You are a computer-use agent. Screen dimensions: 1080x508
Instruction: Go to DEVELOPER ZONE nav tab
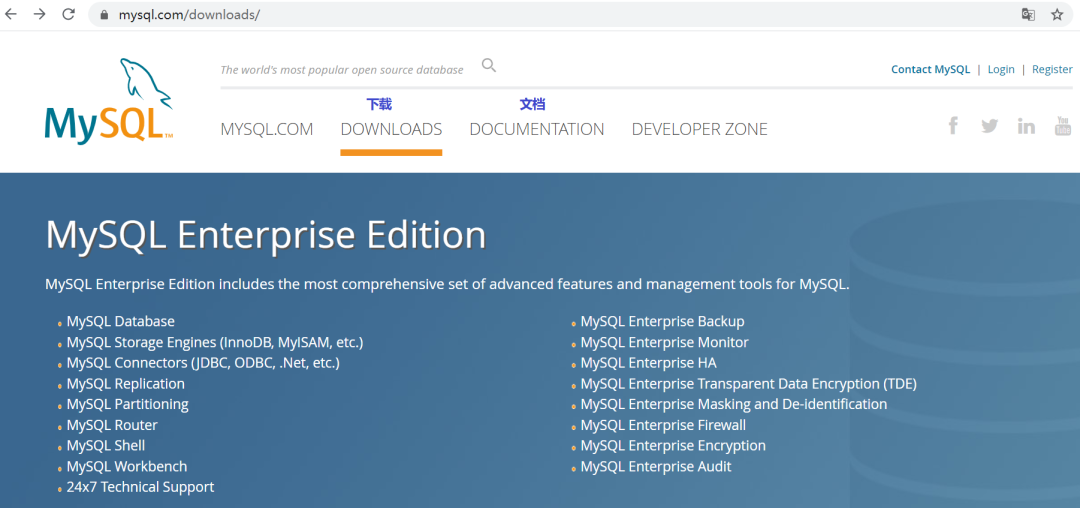tap(699, 129)
